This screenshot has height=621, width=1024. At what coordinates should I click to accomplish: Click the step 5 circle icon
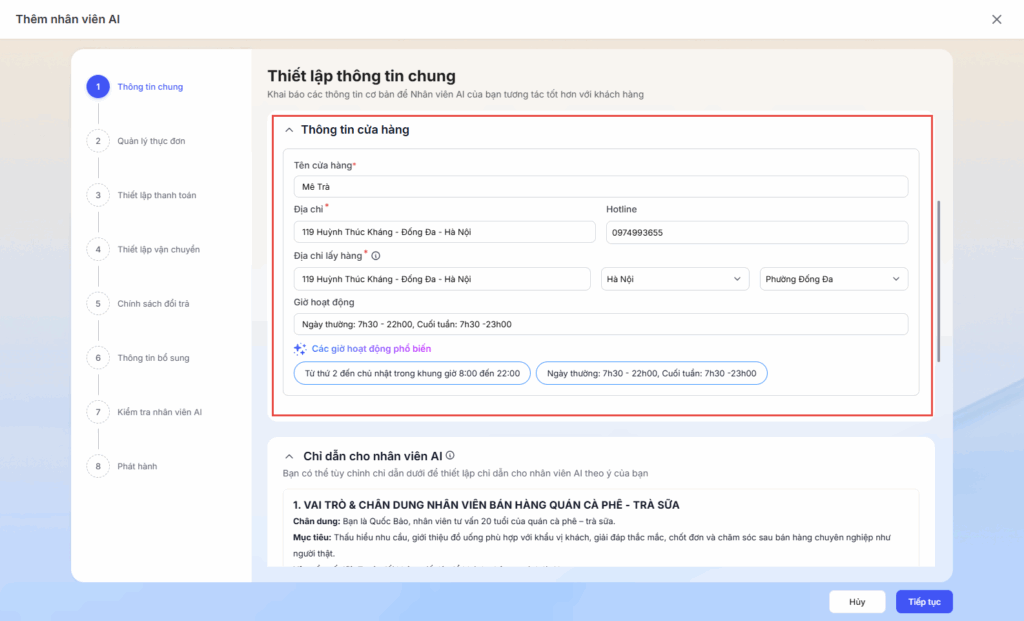[98, 303]
